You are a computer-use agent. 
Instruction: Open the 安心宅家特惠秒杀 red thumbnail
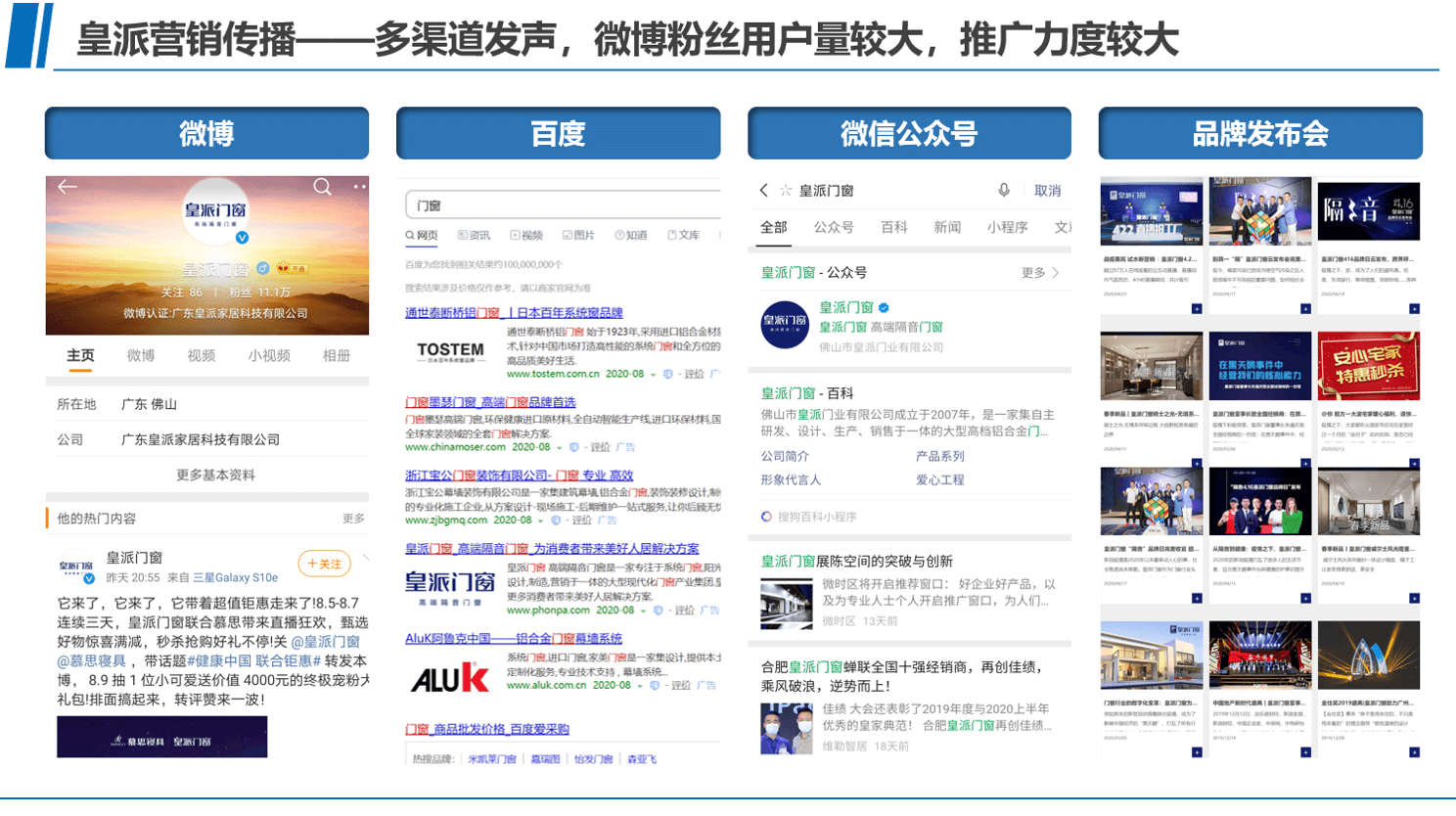pos(1368,365)
